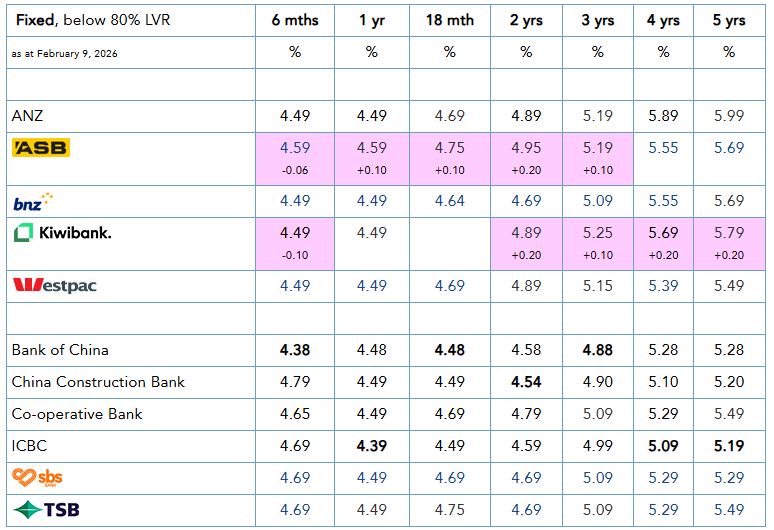Open bnz 18 mth rate 4.64

[x=450, y=201]
